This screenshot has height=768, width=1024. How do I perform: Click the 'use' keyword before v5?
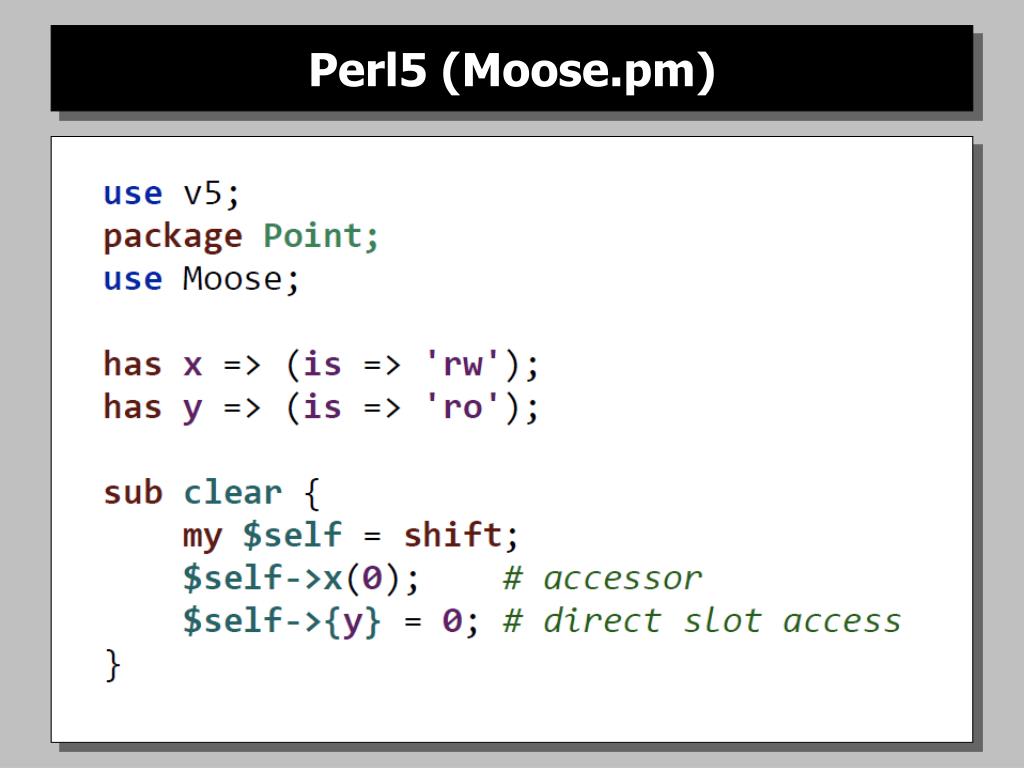[133, 193]
